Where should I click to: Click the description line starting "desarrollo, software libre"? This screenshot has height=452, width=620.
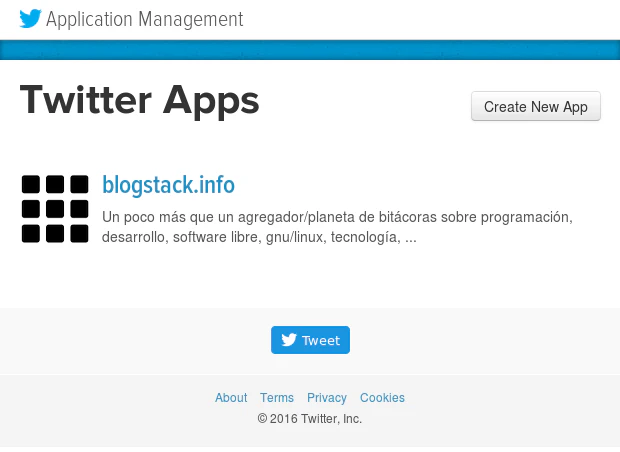[250, 238]
